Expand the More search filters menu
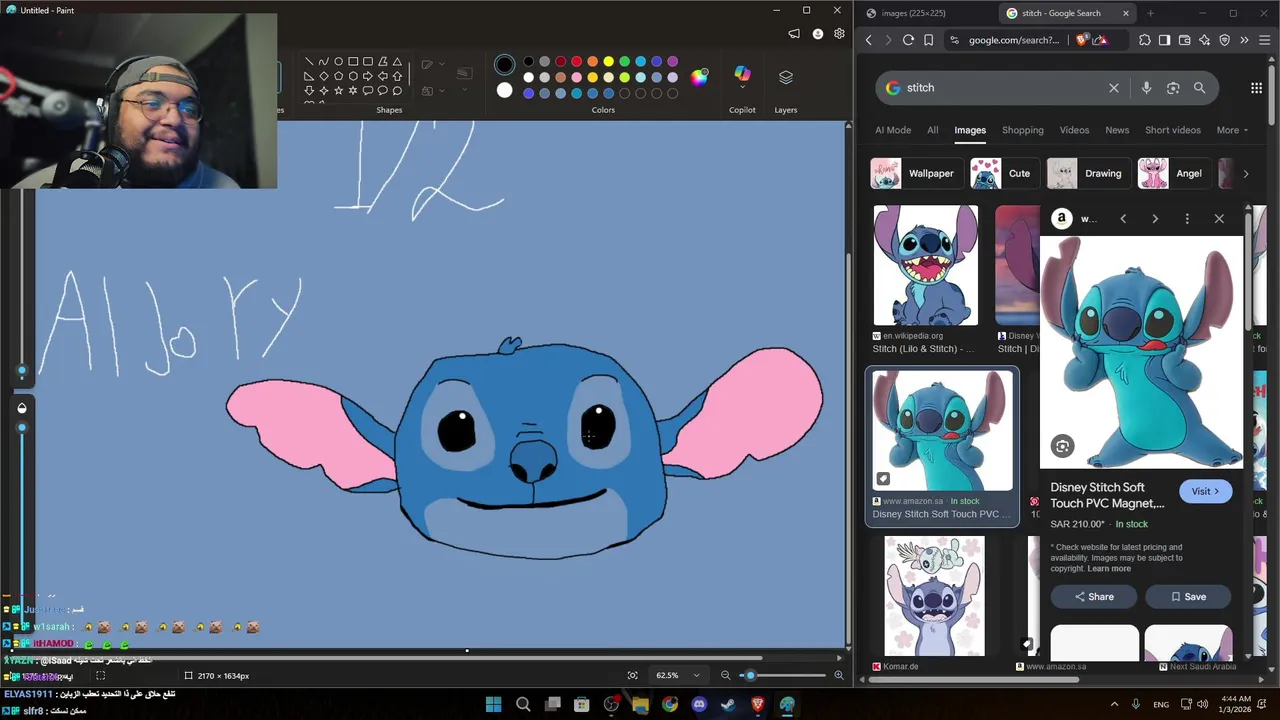Screen dimensions: 1280x720 tap(1233, 130)
